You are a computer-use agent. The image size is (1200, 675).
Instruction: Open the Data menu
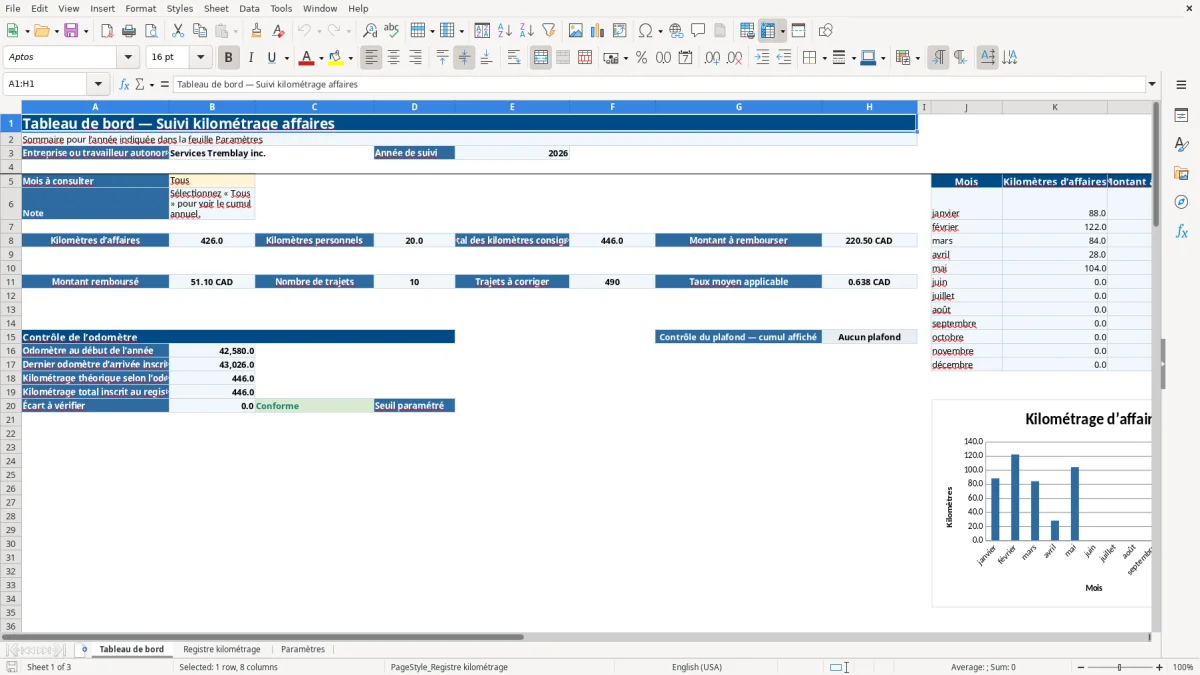coord(249,8)
